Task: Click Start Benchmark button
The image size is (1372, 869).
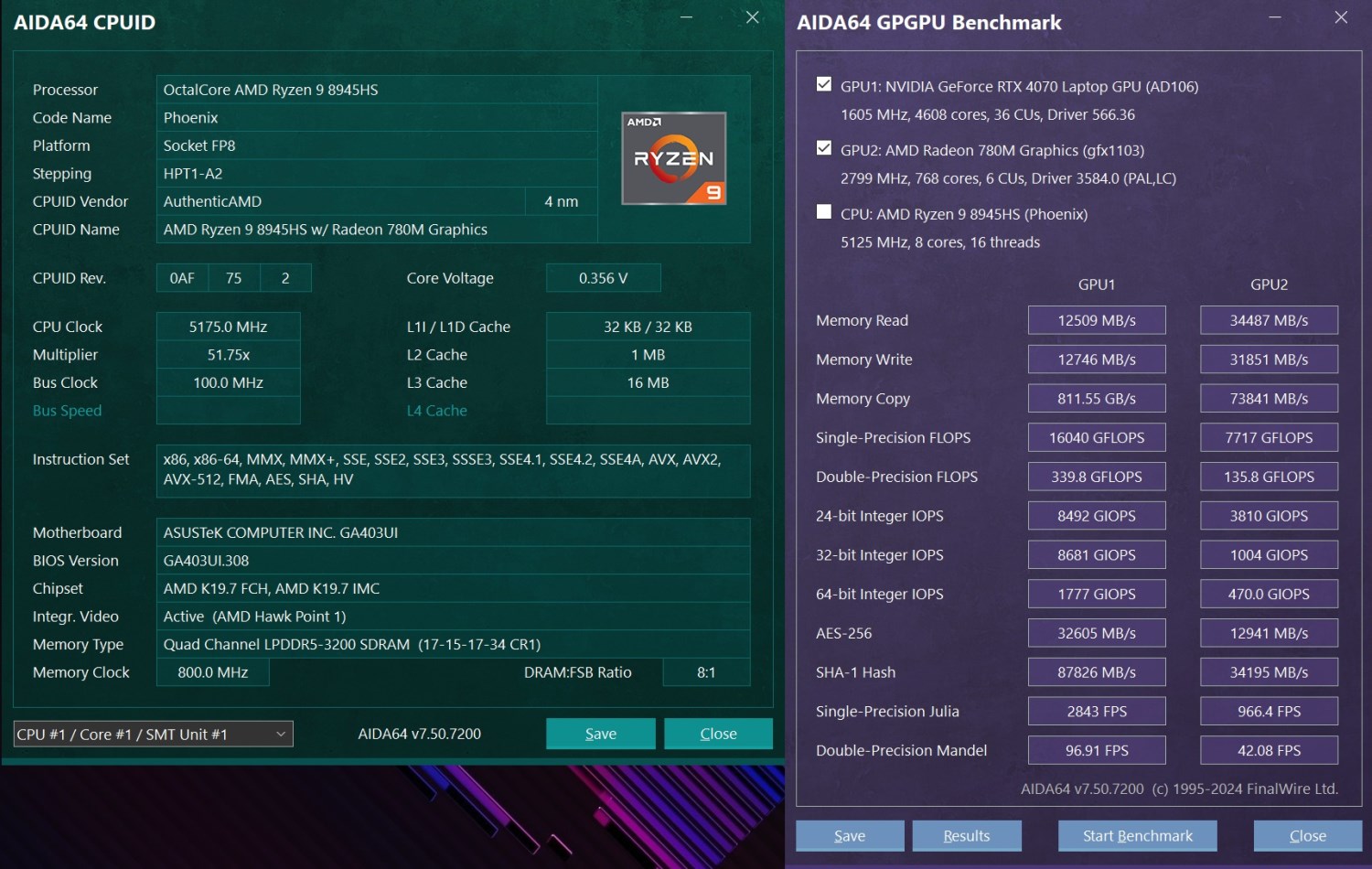Action: click(1137, 835)
